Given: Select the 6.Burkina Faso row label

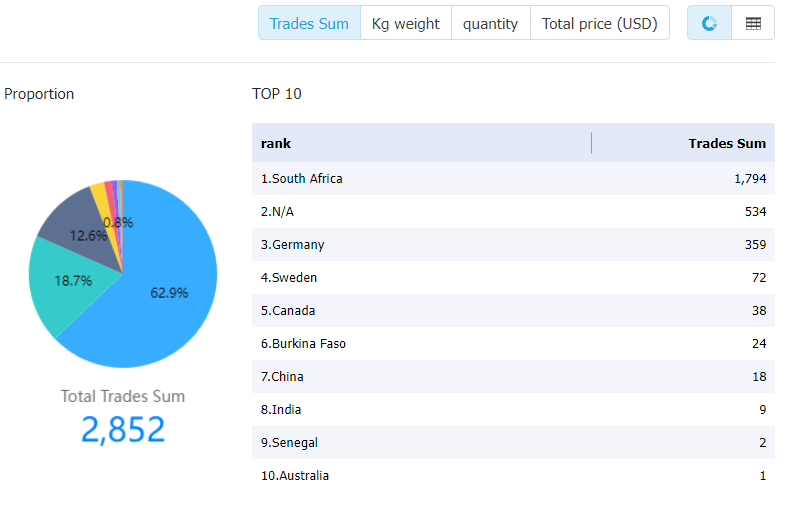Looking at the screenshot, I should click(x=303, y=344).
